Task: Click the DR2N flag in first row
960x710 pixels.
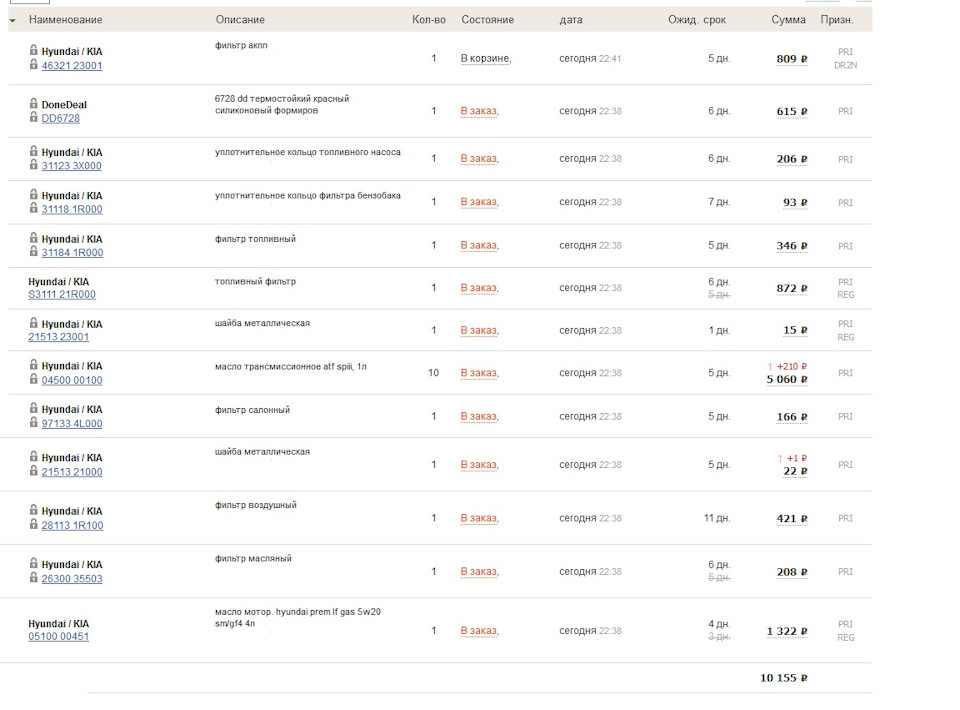Action: [846, 65]
